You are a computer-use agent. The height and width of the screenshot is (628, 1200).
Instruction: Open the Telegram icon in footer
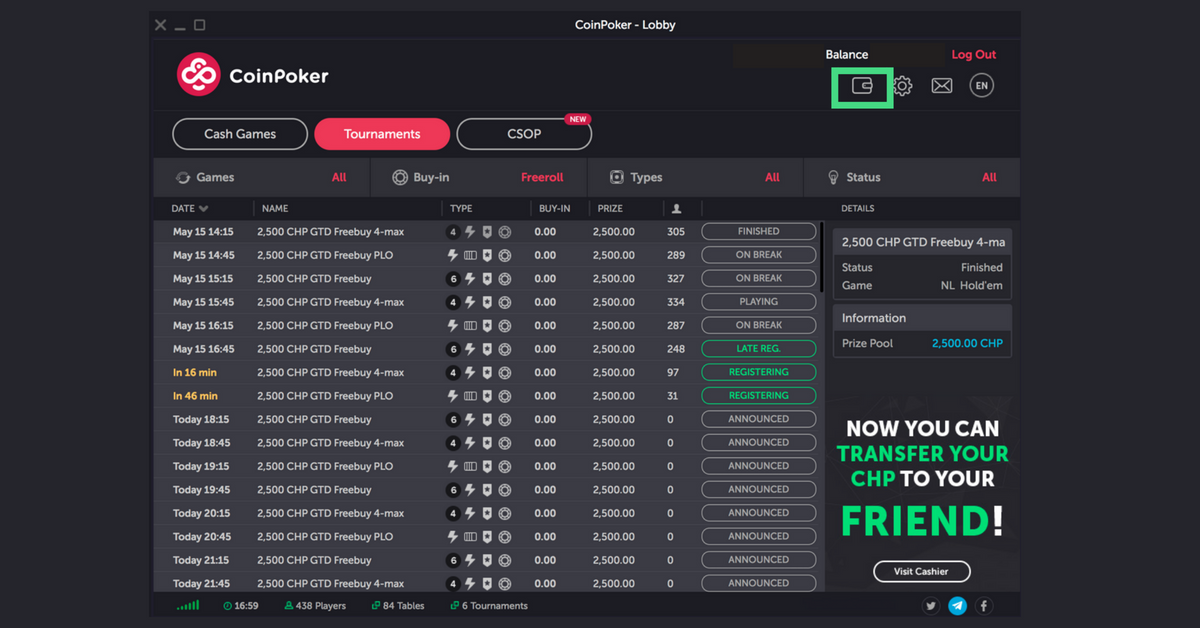[x=957, y=606]
